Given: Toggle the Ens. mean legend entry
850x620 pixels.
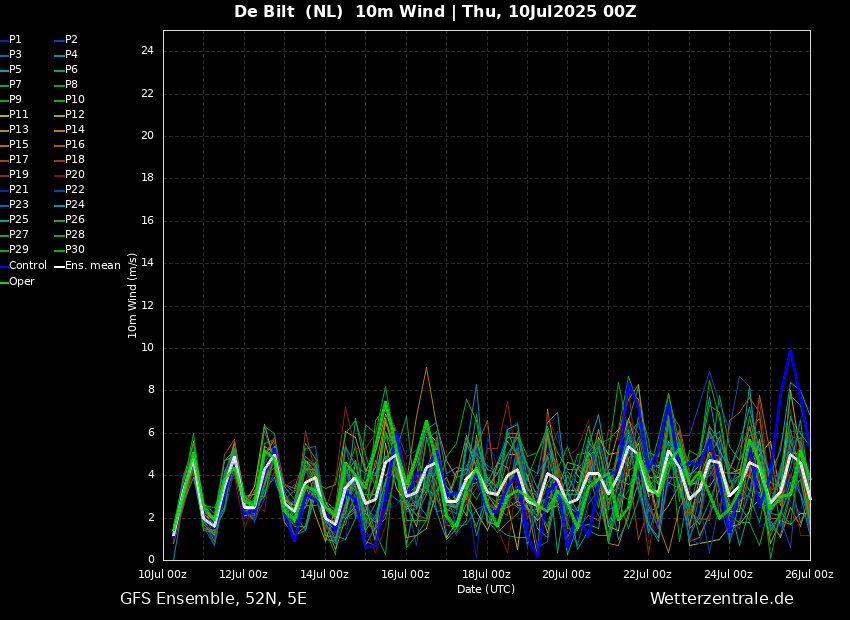Looking at the screenshot, I should (x=92, y=266).
